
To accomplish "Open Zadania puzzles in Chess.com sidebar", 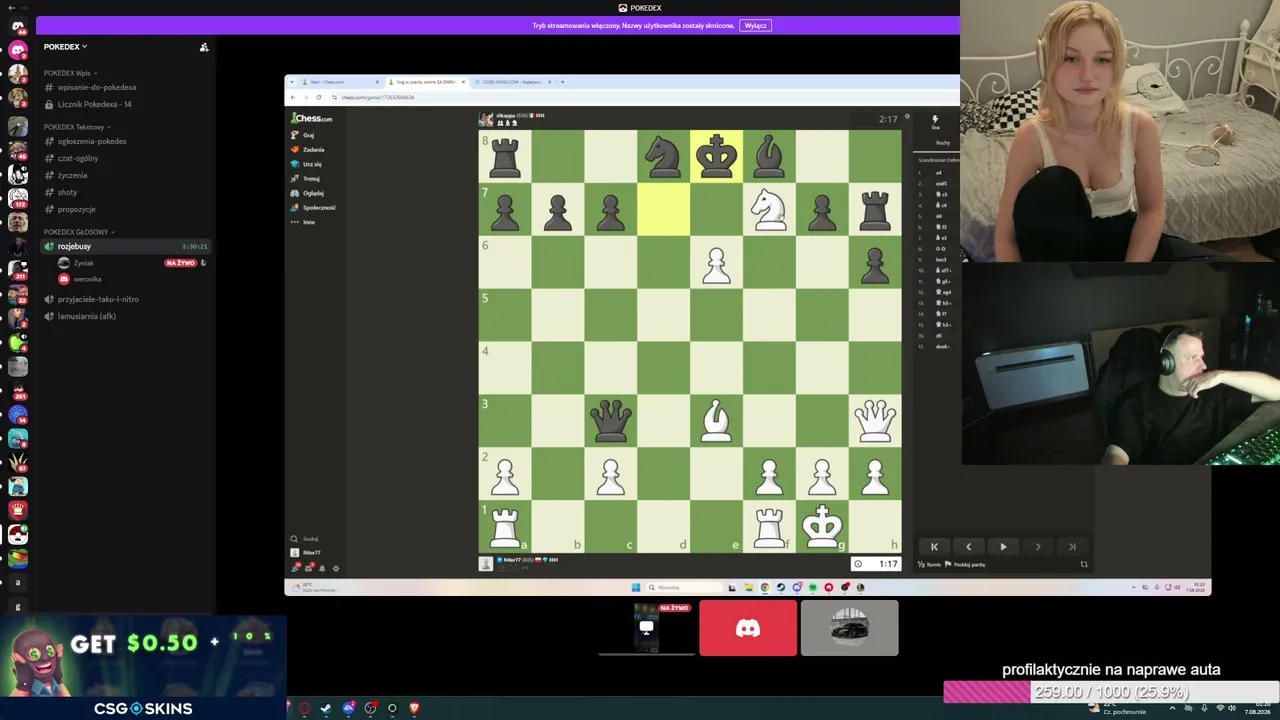I will (308, 150).
